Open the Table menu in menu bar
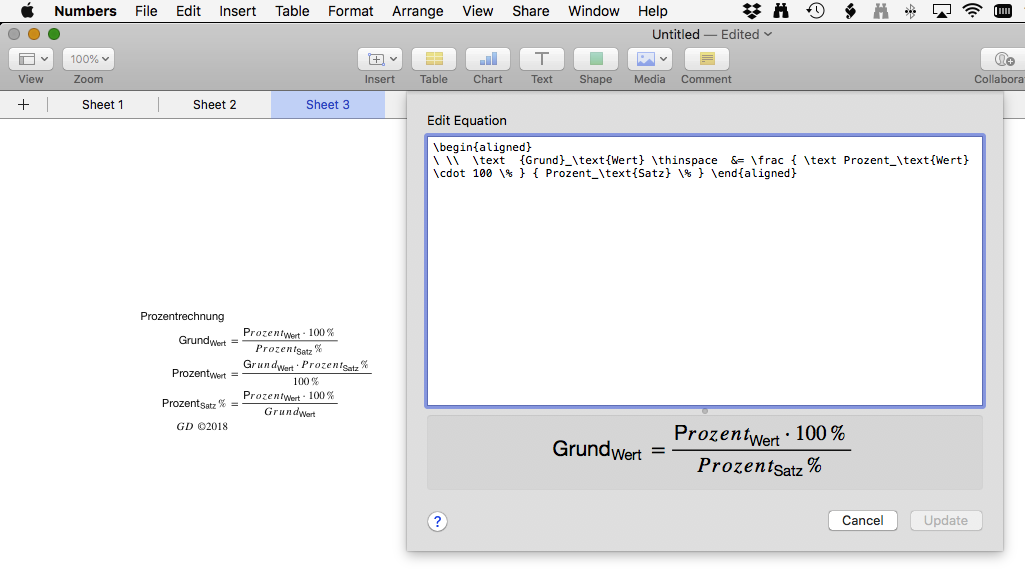 pyautogui.click(x=292, y=11)
